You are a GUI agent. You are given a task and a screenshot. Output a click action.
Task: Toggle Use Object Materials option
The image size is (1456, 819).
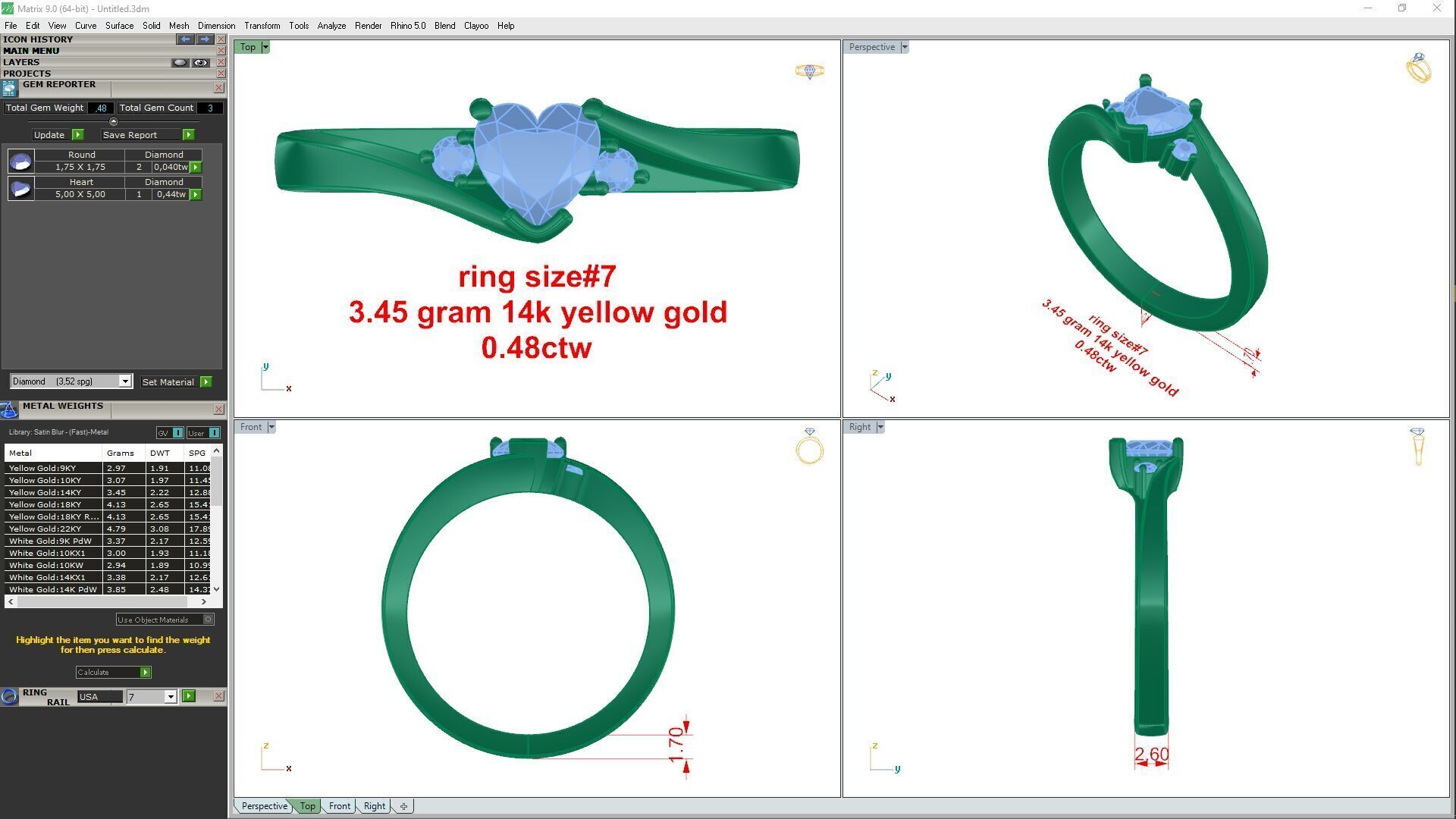(x=165, y=620)
